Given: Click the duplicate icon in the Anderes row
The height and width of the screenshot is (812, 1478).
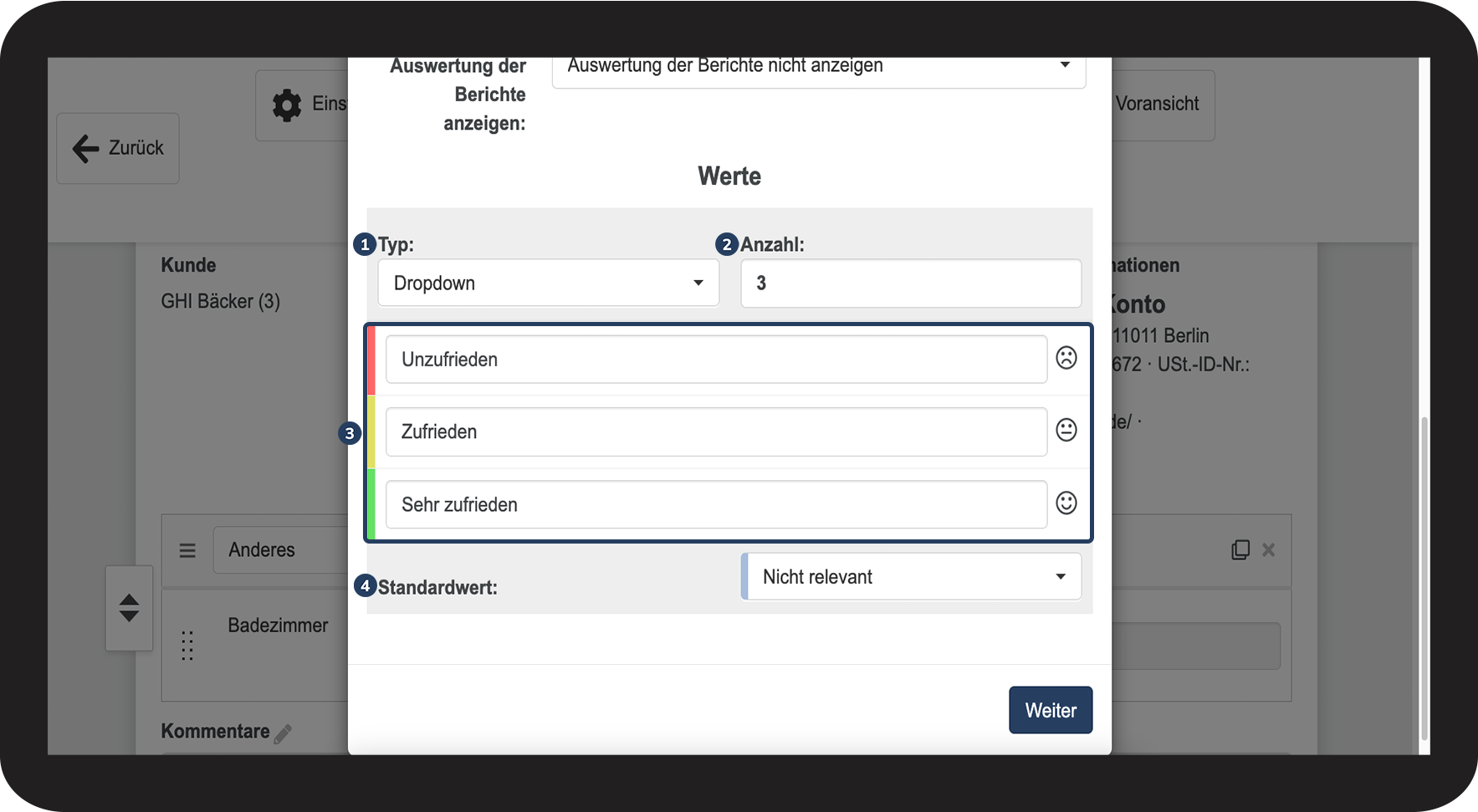Looking at the screenshot, I should click(1240, 549).
